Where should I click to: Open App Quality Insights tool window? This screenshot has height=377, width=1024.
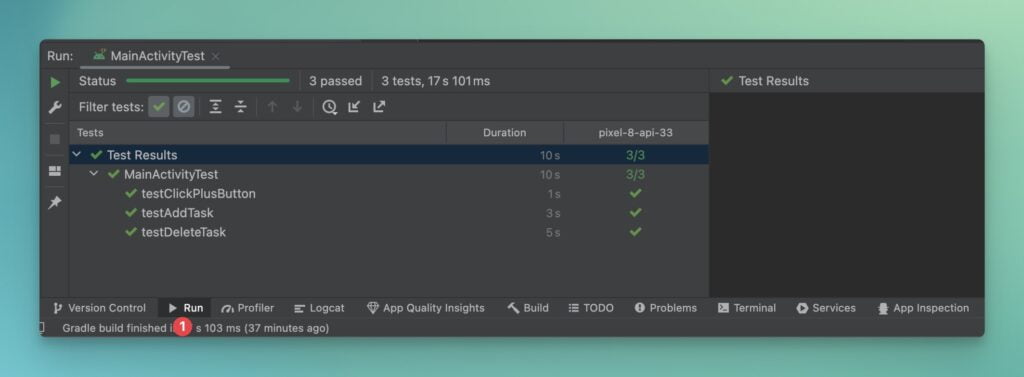pos(426,308)
